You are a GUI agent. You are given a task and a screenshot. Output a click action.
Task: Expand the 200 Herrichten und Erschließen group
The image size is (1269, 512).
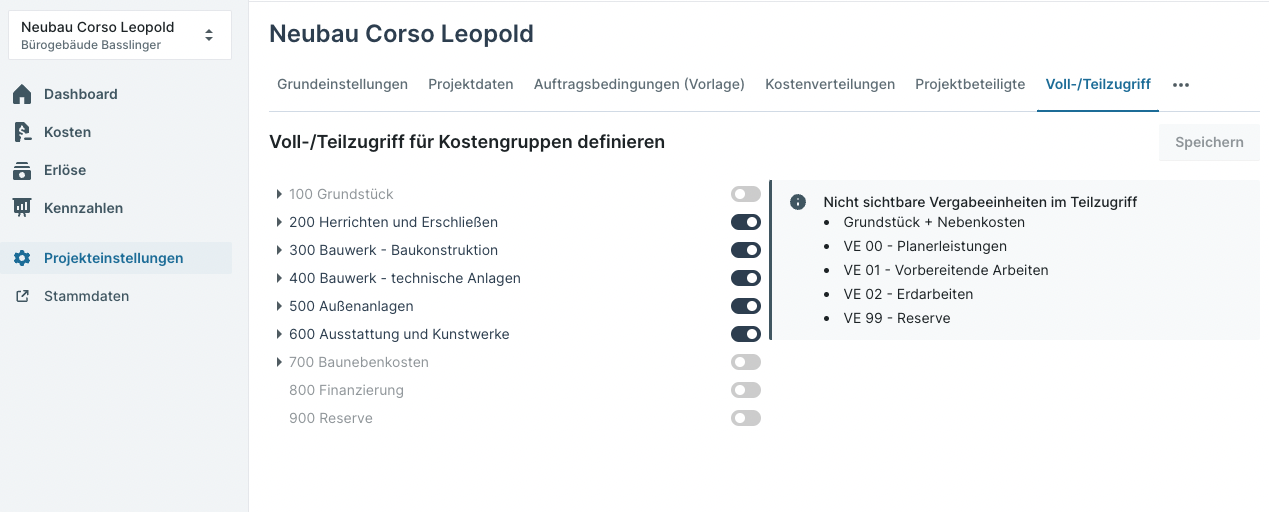pos(279,222)
